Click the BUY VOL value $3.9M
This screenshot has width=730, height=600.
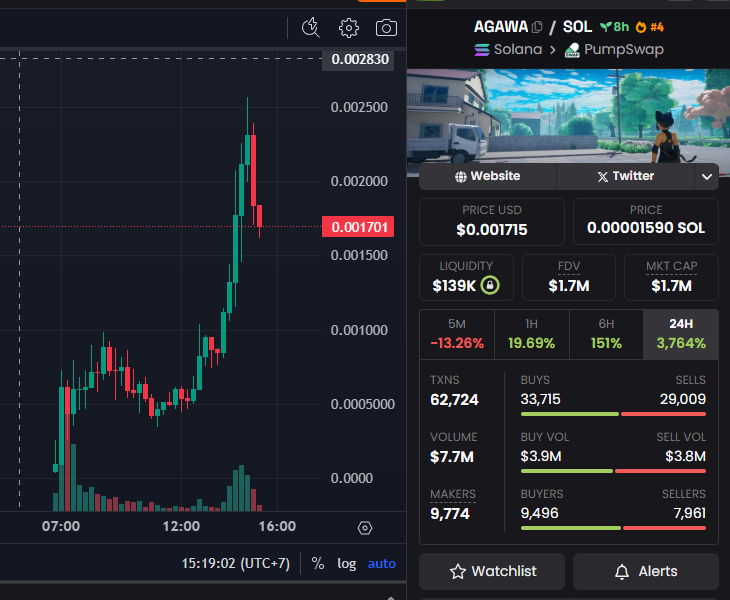pos(541,456)
